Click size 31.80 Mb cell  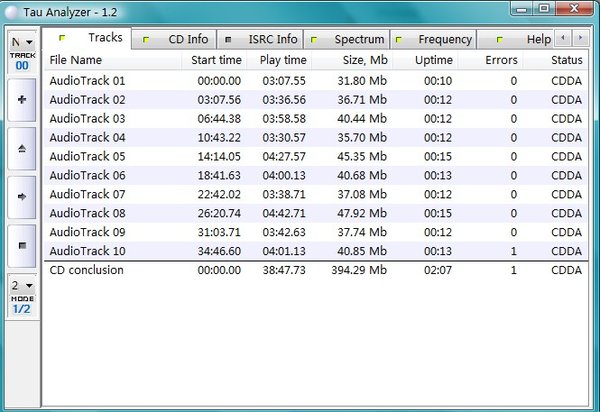362,81
